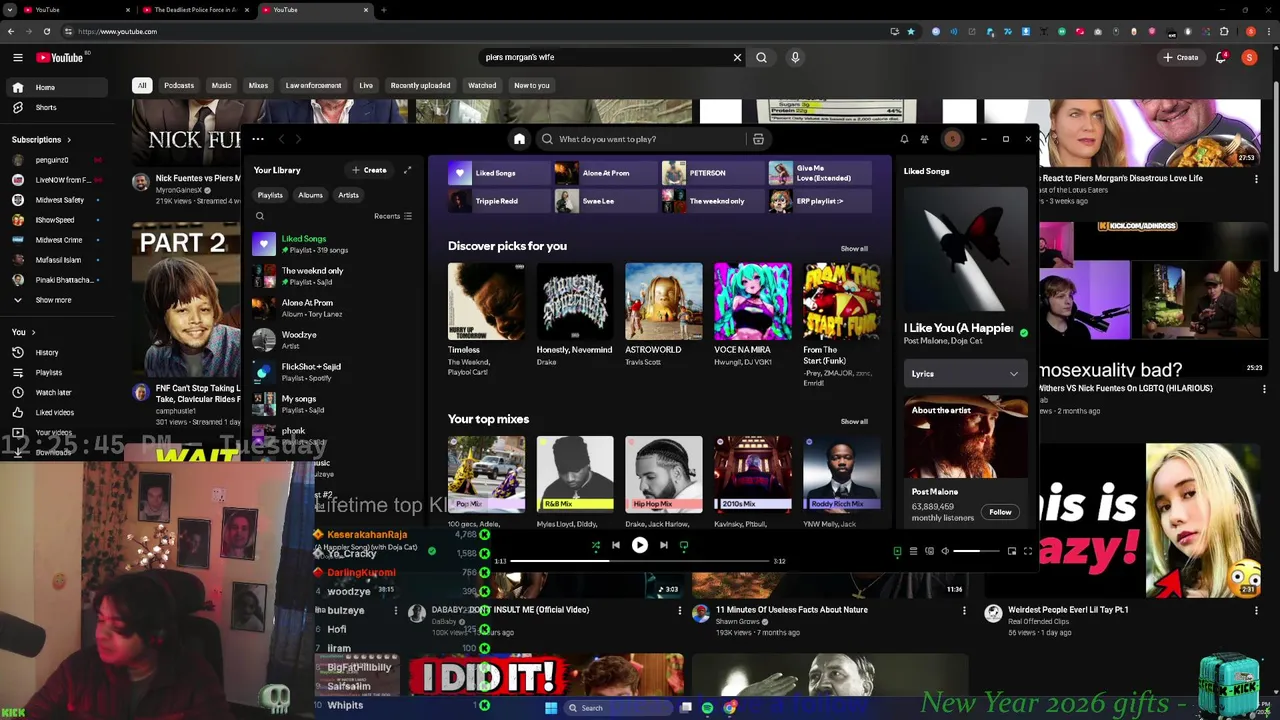Image resolution: width=1280 pixels, height=720 pixels.
Task: Toggle Artists filter in Your Library
Action: pos(348,195)
